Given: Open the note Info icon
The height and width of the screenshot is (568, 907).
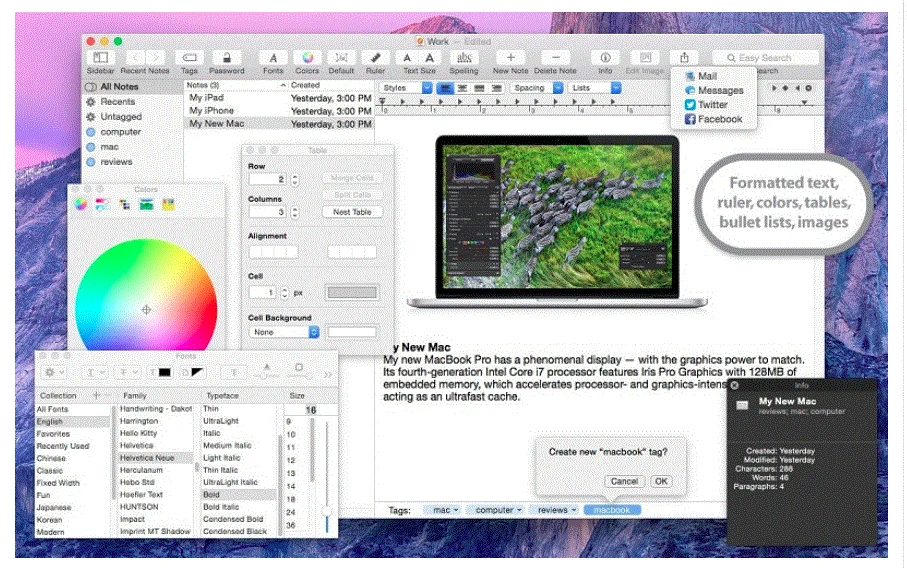Looking at the screenshot, I should point(605,57).
